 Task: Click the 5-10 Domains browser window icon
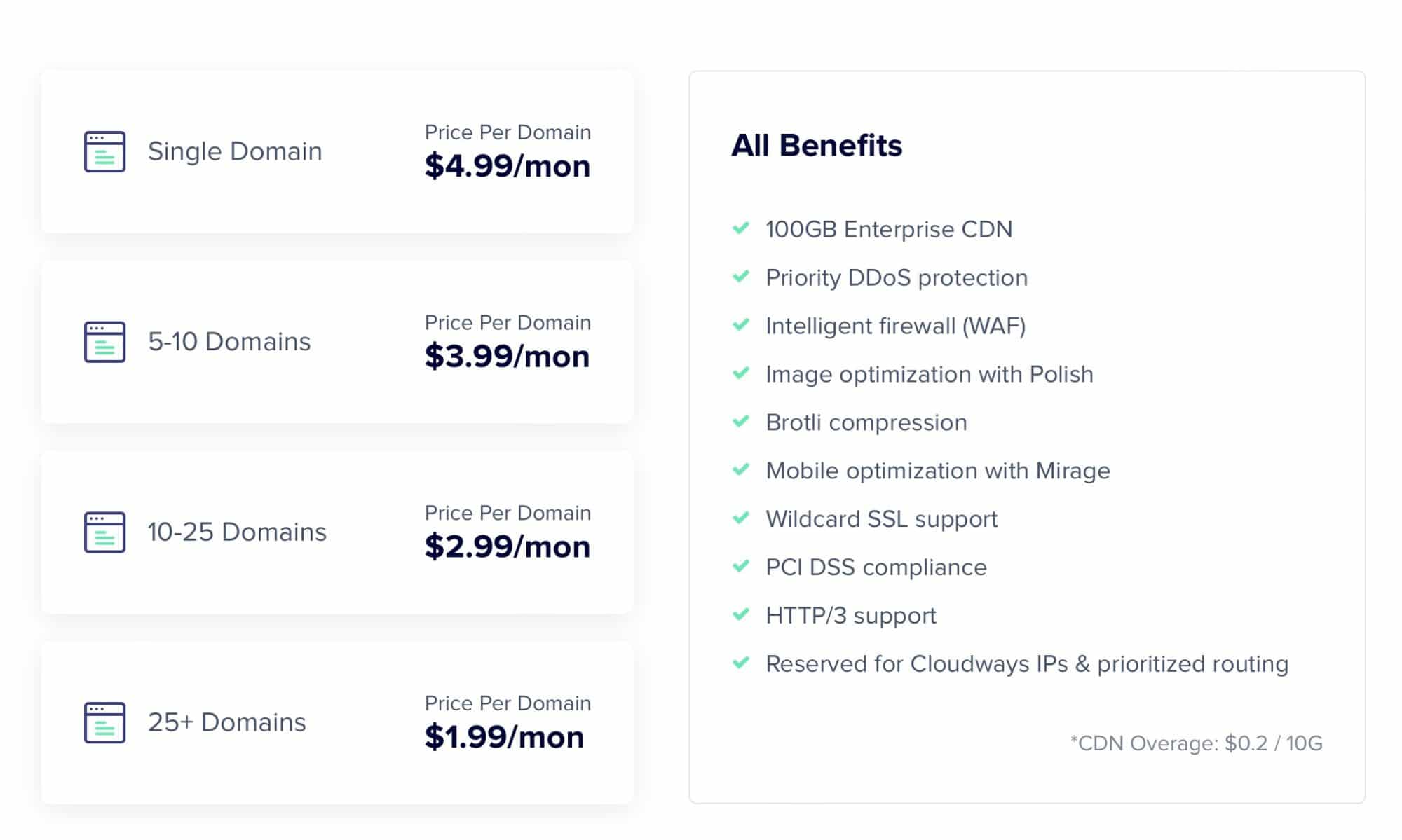104,342
